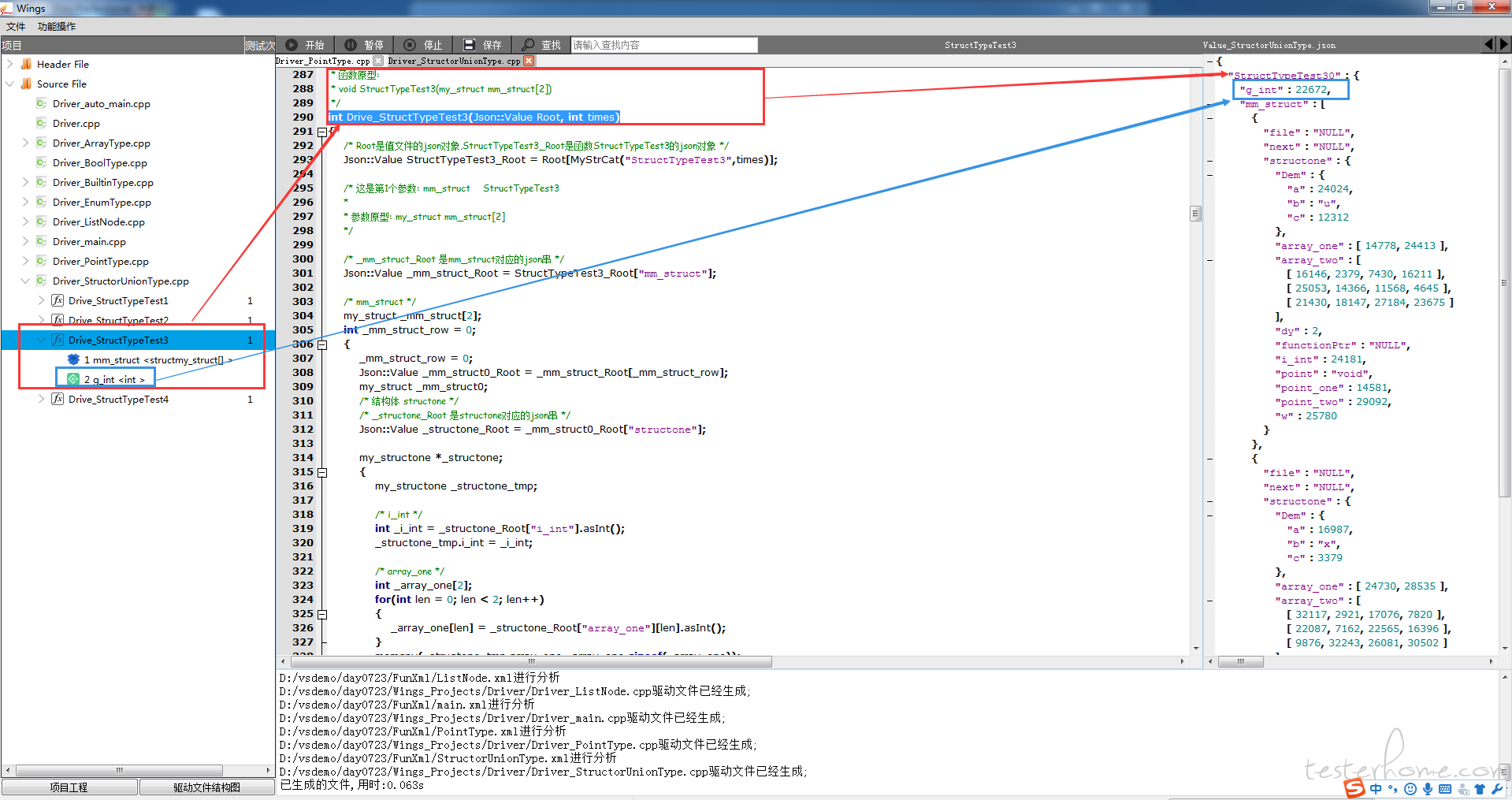Viewport: 1512px width, 800px height.
Task: Click the 保存 save button label
Action: coord(492,45)
